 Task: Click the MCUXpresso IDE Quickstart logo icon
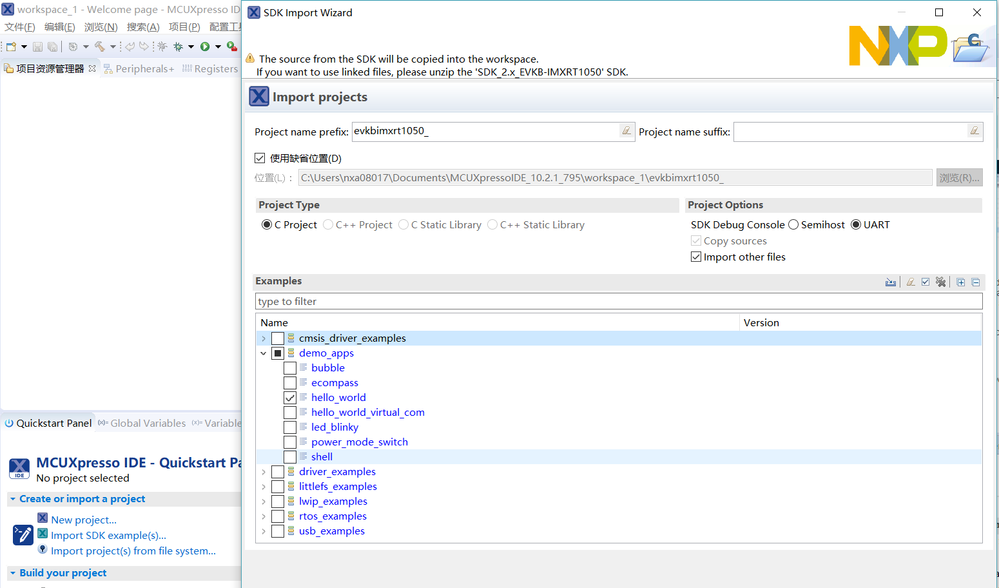pyautogui.click(x=19, y=468)
